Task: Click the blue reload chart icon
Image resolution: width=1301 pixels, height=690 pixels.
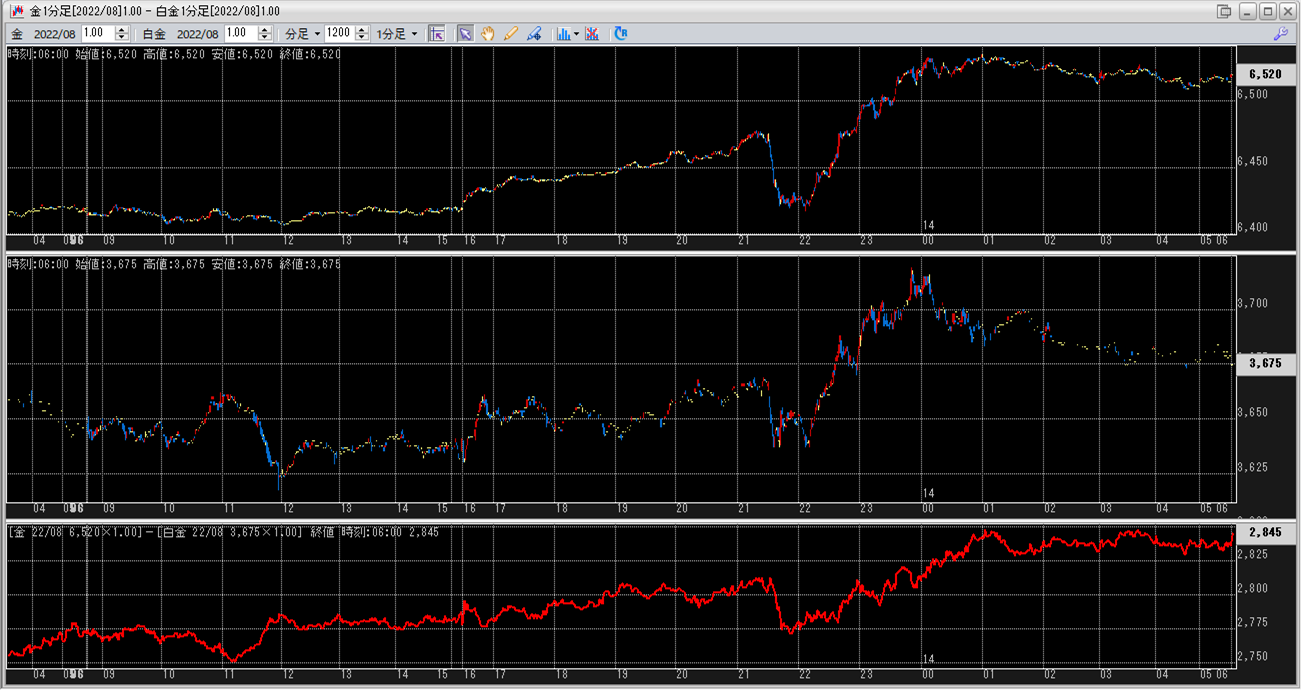Action: pyautogui.click(x=621, y=33)
